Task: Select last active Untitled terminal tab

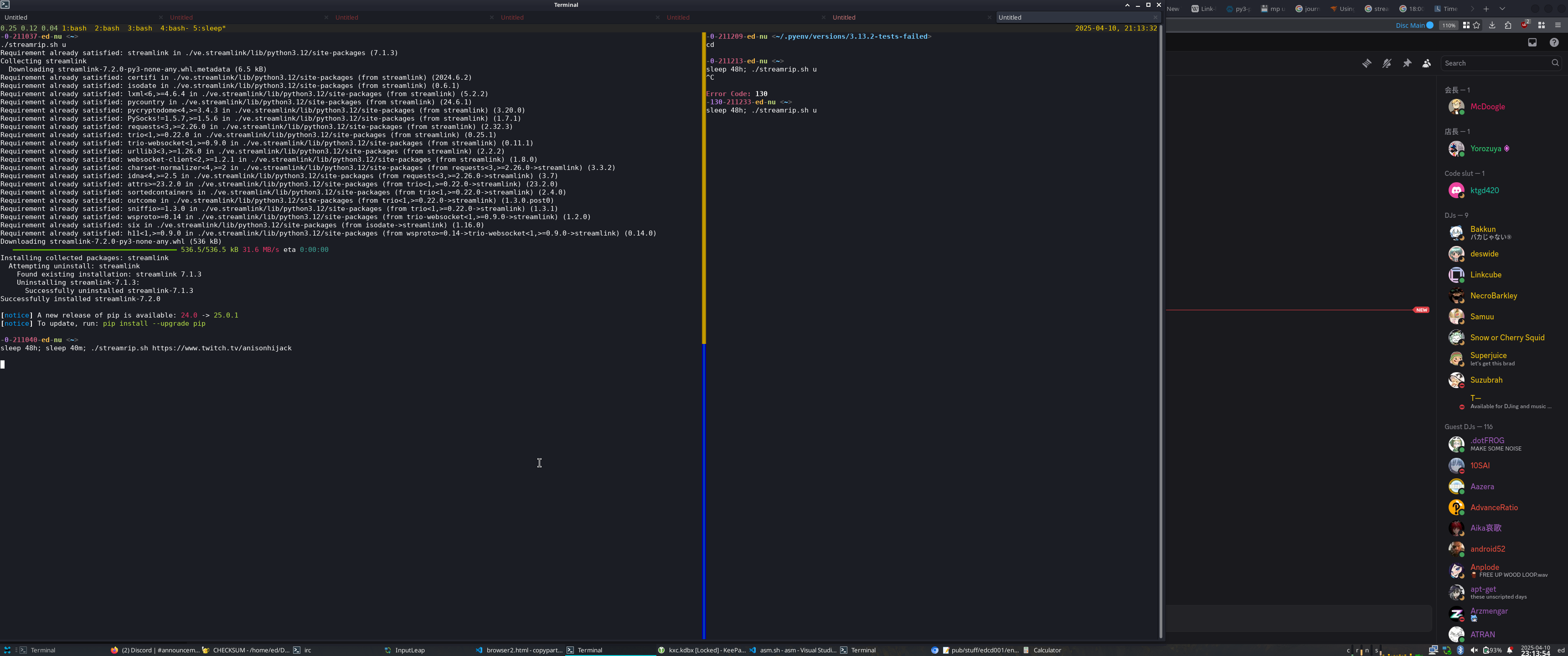Action: pyautogui.click(x=1078, y=17)
